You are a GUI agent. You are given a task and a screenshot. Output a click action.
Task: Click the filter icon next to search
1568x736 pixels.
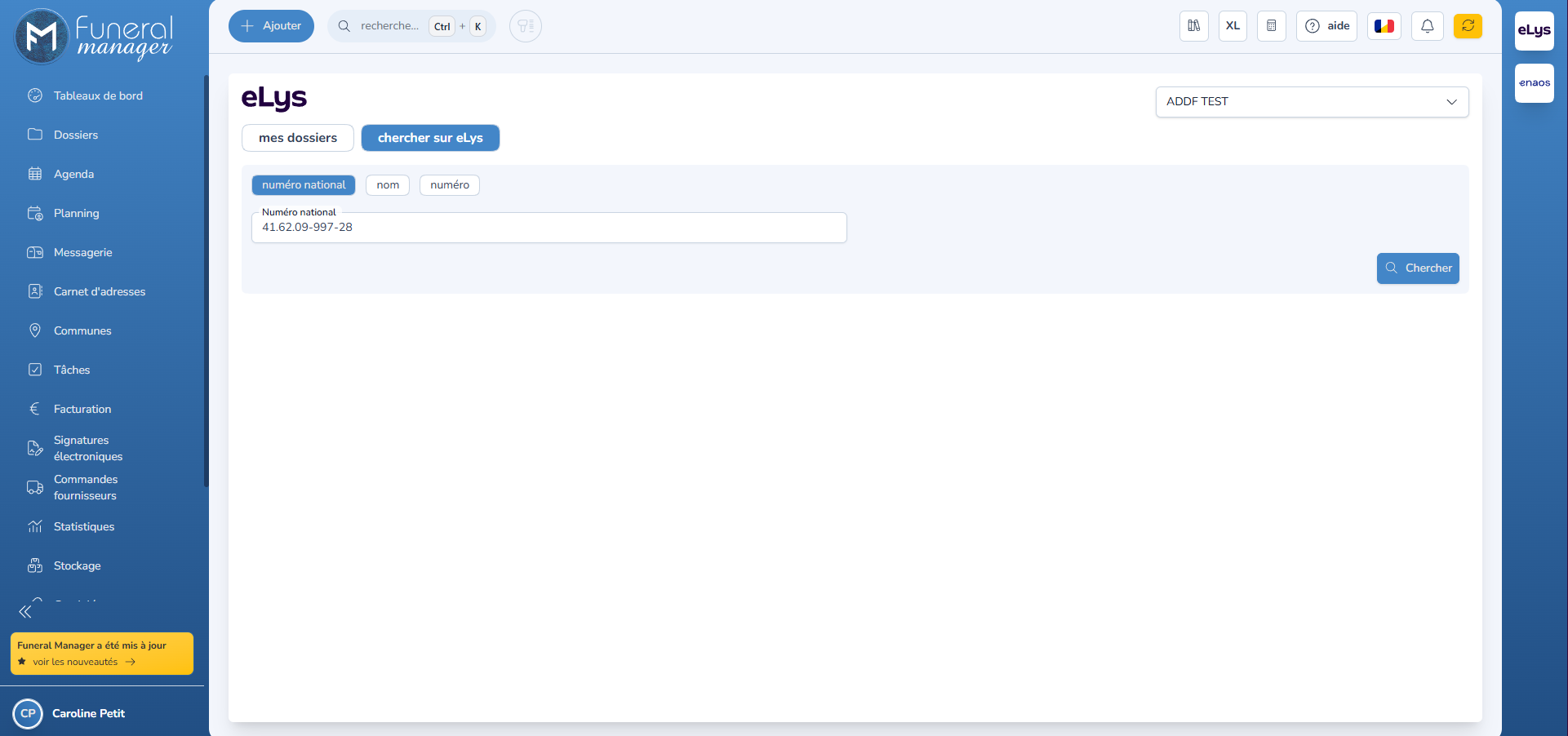(526, 26)
